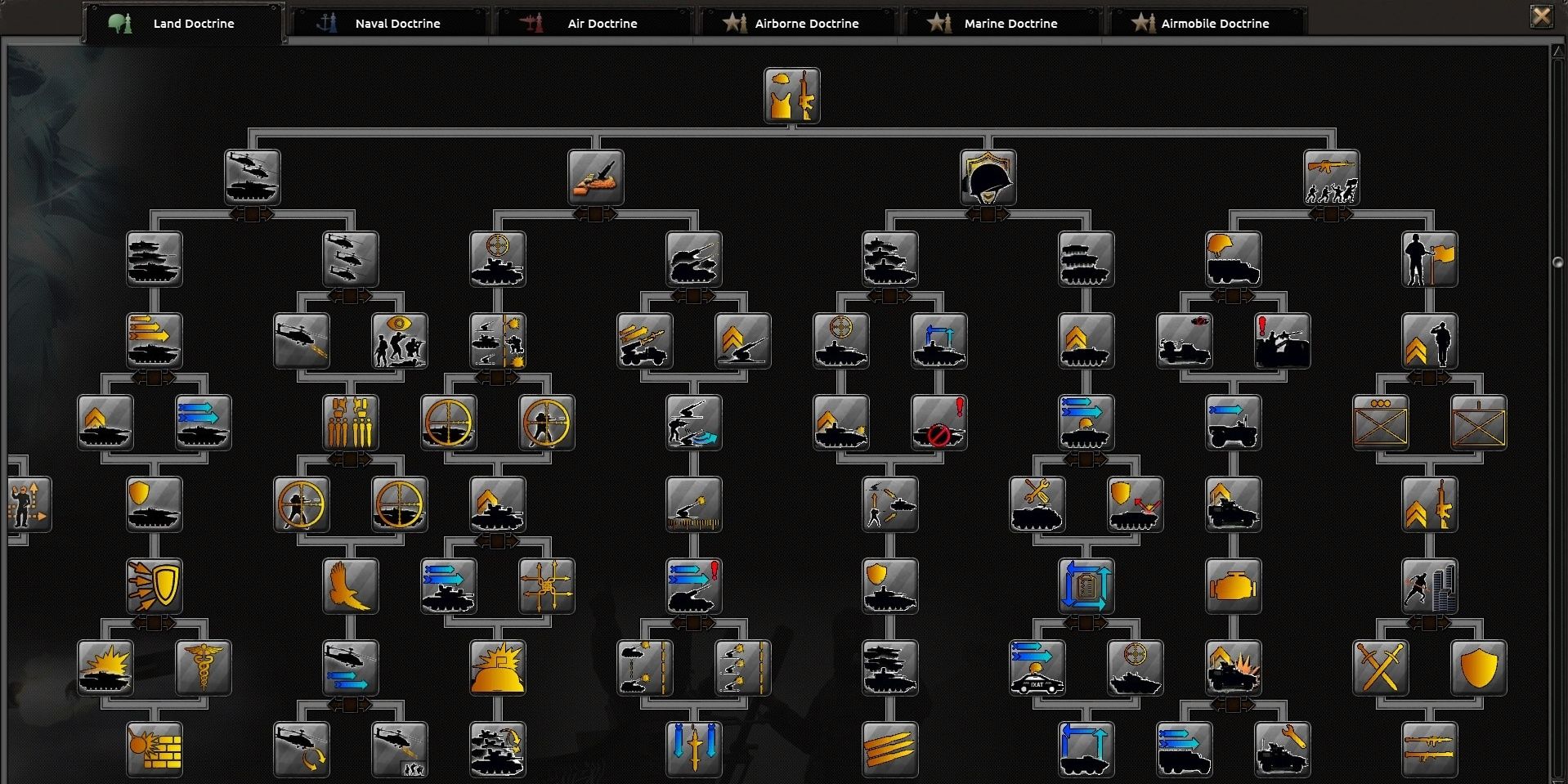Choose the golden eagle doctrine icon

point(350,586)
